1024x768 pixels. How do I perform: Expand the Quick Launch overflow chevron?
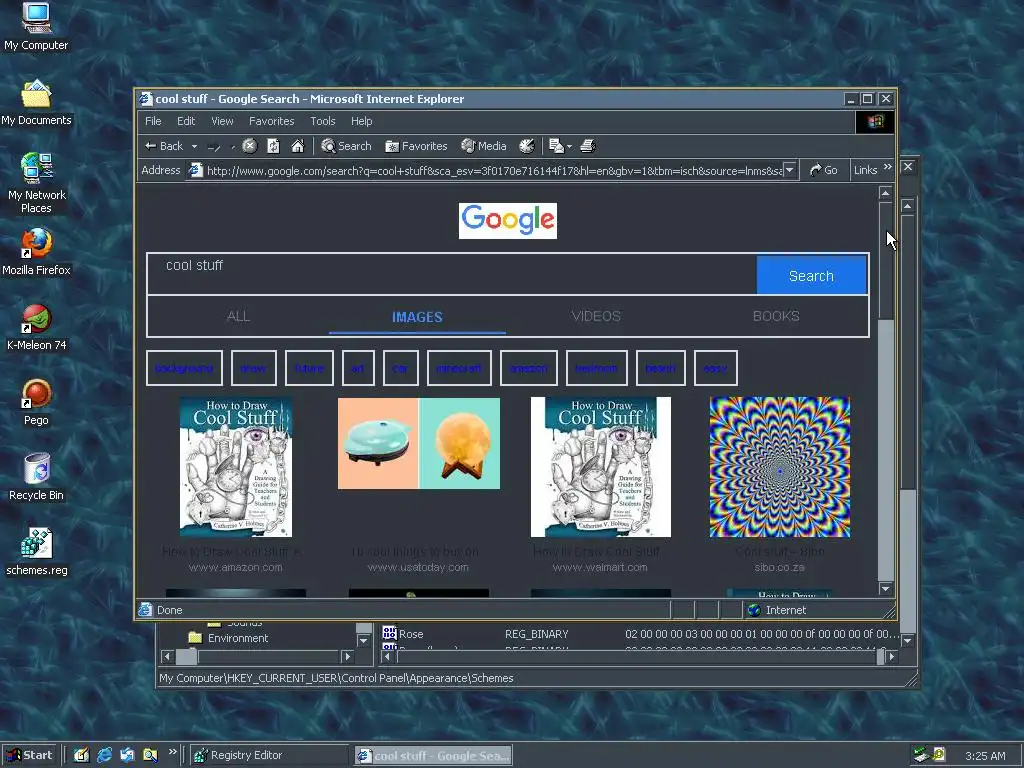tap(172, 752)
